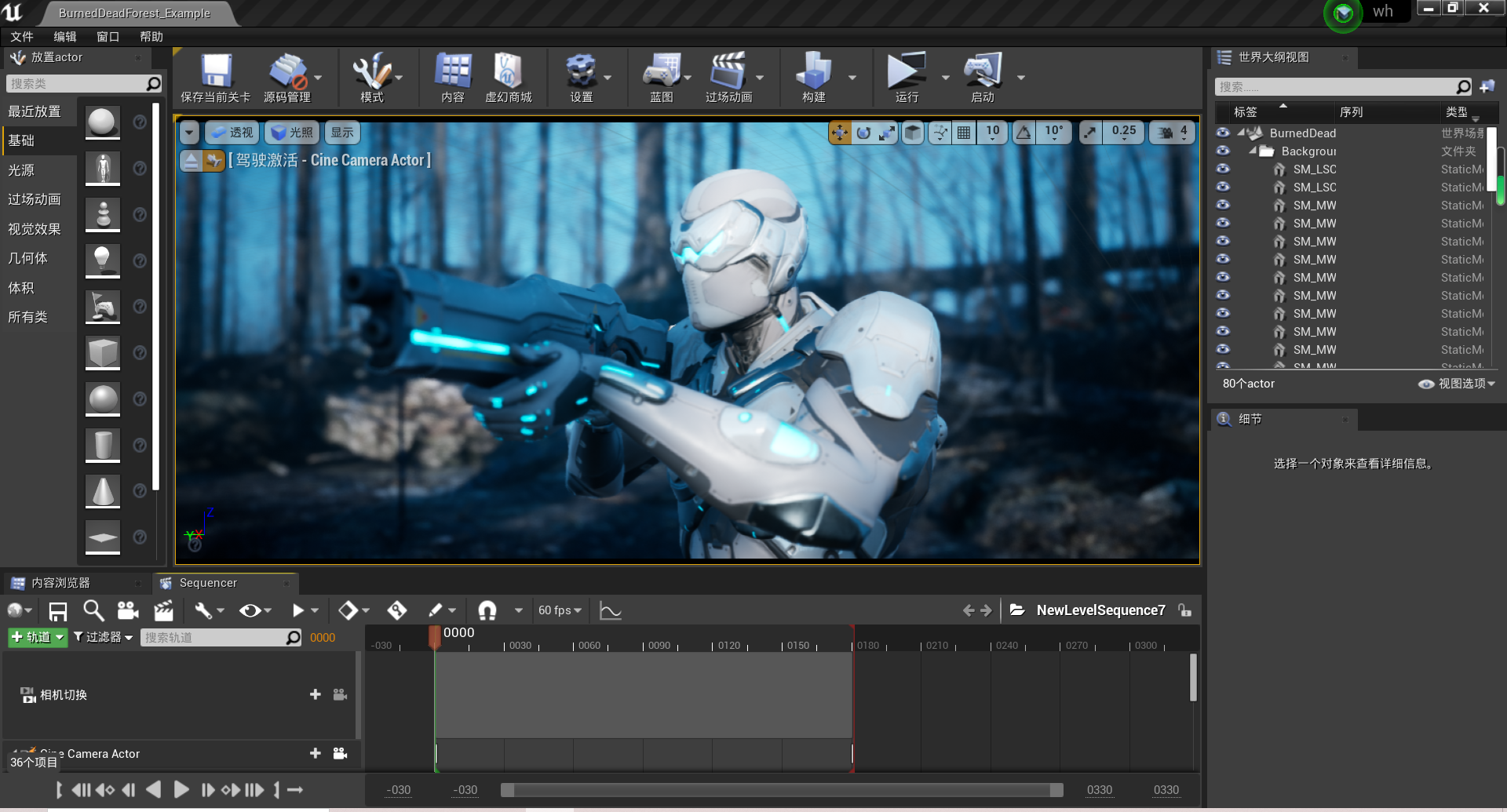Image resolution: width=1507 pixels, height=812 pixels.
Task: Click the Sequencer find-in-content-browser magnifier
Action: pyautogui.click(x=93, y=610)
